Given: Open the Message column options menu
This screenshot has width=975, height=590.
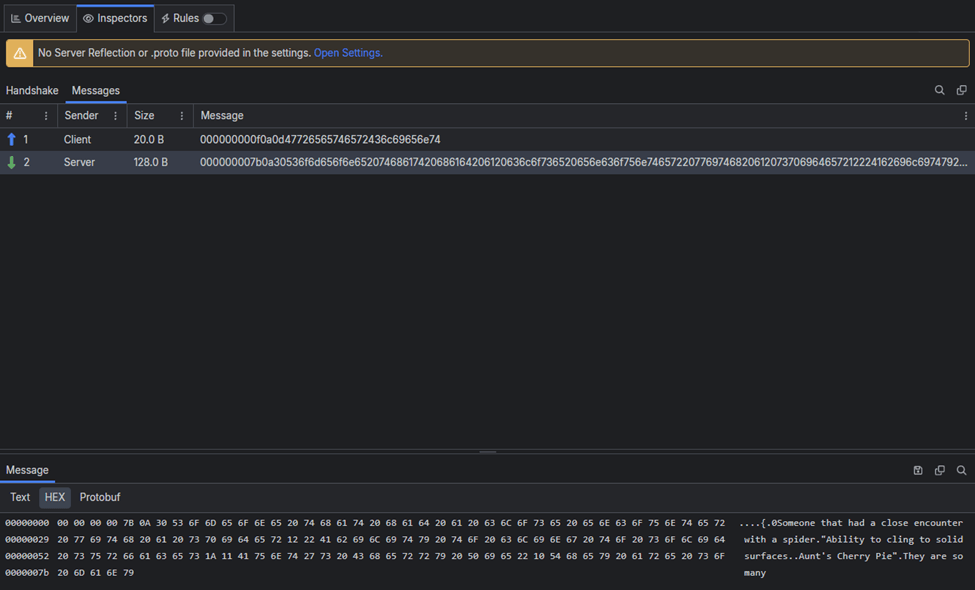Looking at the screenshot, I should pyautogui.click(x=966, y=116).
